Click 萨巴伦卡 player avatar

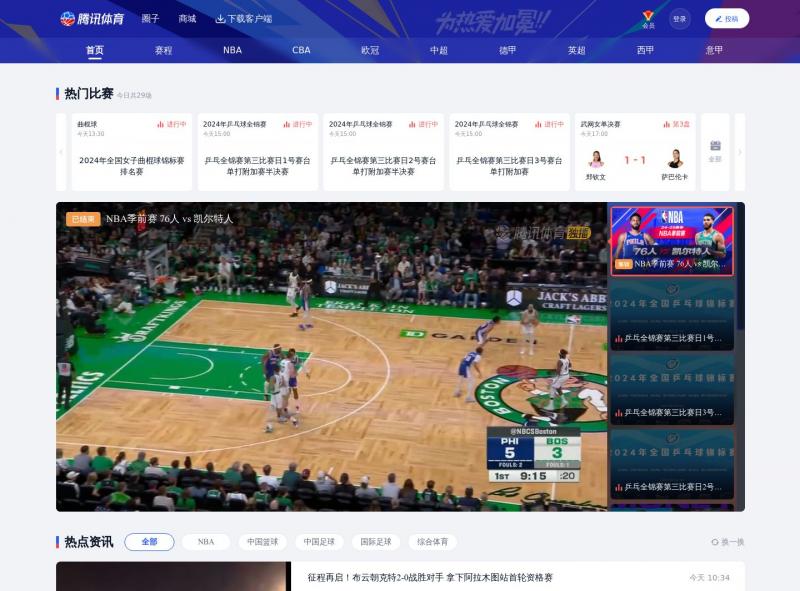pyautogui.click(x=675, y=159)
